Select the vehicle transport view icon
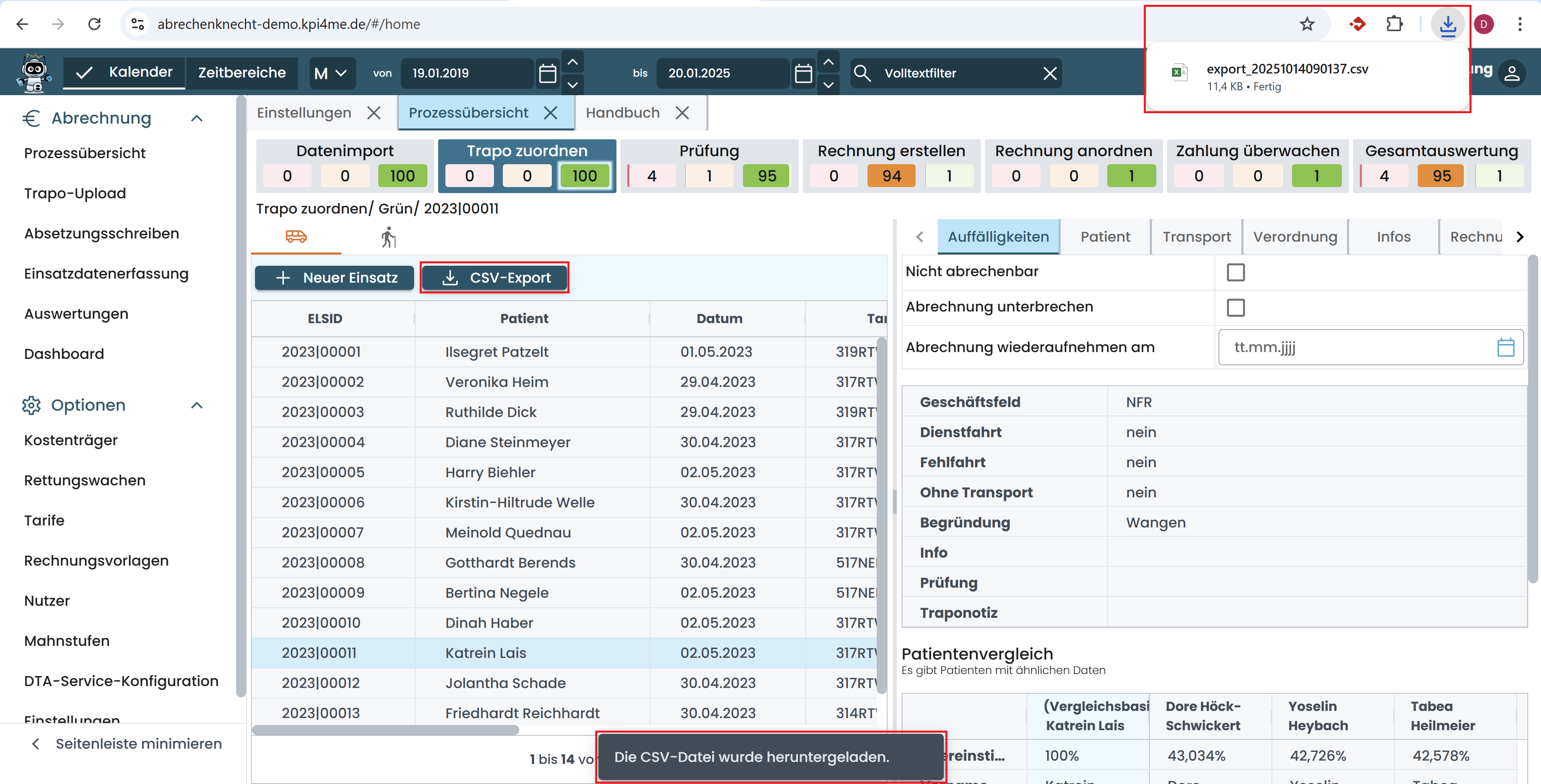1541x784 pixels. [x=296, y=236]
